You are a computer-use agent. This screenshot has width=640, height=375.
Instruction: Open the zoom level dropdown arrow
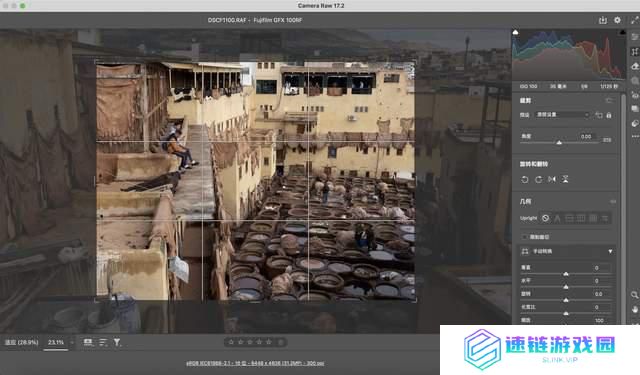(x=72, y=342)
